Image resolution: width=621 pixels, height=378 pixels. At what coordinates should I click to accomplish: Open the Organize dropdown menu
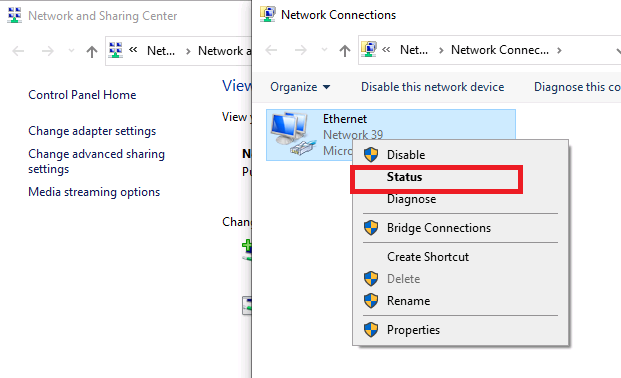coord(300,87)
